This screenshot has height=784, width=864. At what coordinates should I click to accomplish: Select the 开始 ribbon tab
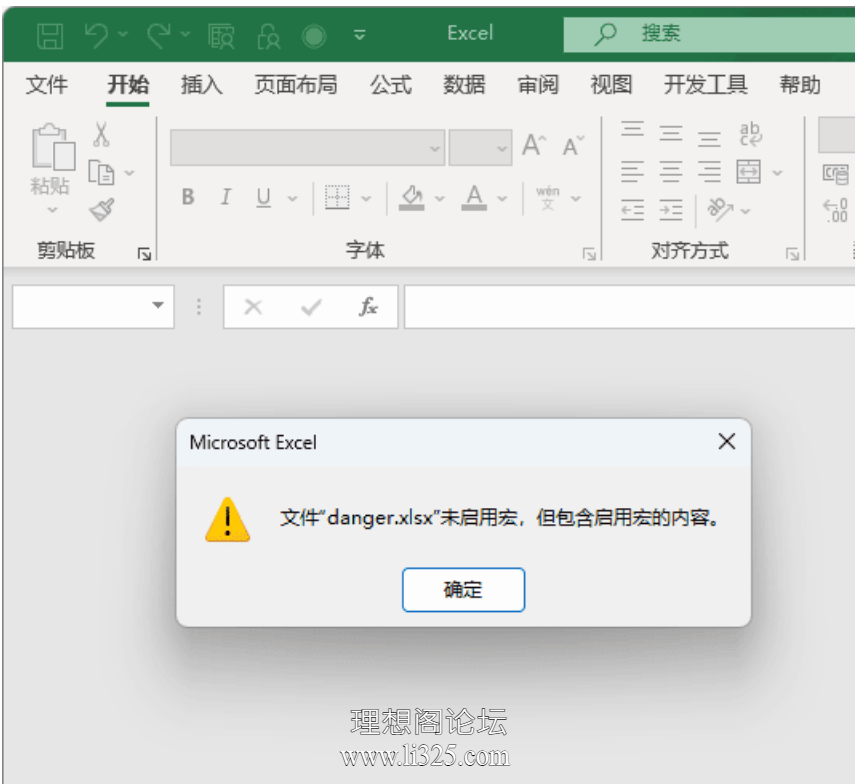coord(128,85)
